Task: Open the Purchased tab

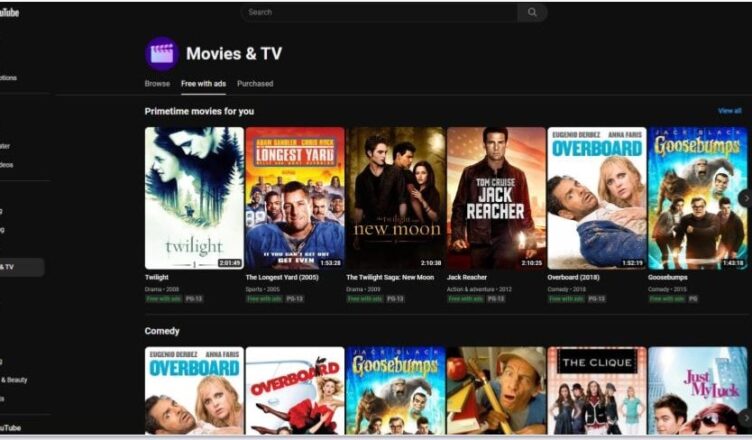Action: click(255, 83)
